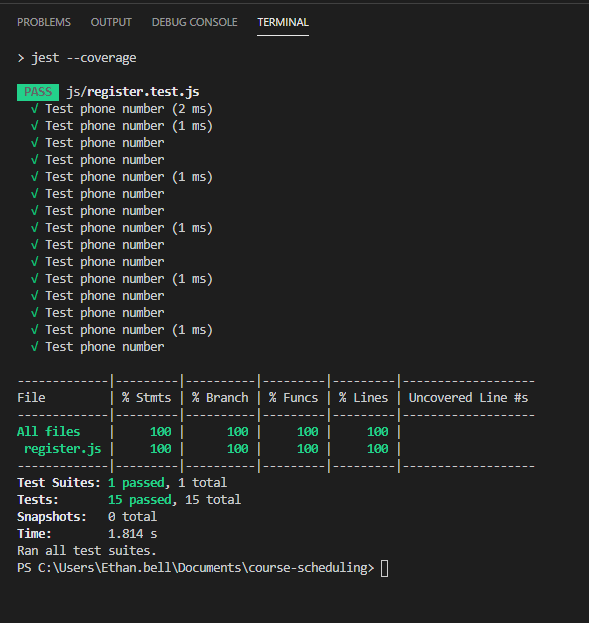The image size is (589, 623).
Task: Click the green PASS badge
Action: tap(38, 92)
